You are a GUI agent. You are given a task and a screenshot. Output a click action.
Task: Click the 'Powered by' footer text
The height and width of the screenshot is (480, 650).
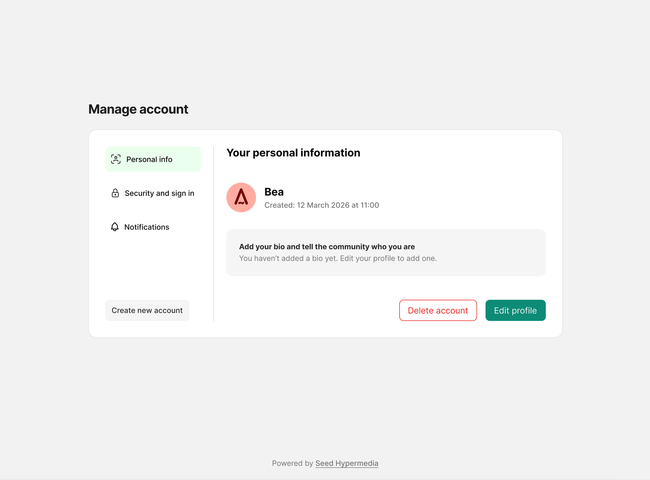pos(292,463)
